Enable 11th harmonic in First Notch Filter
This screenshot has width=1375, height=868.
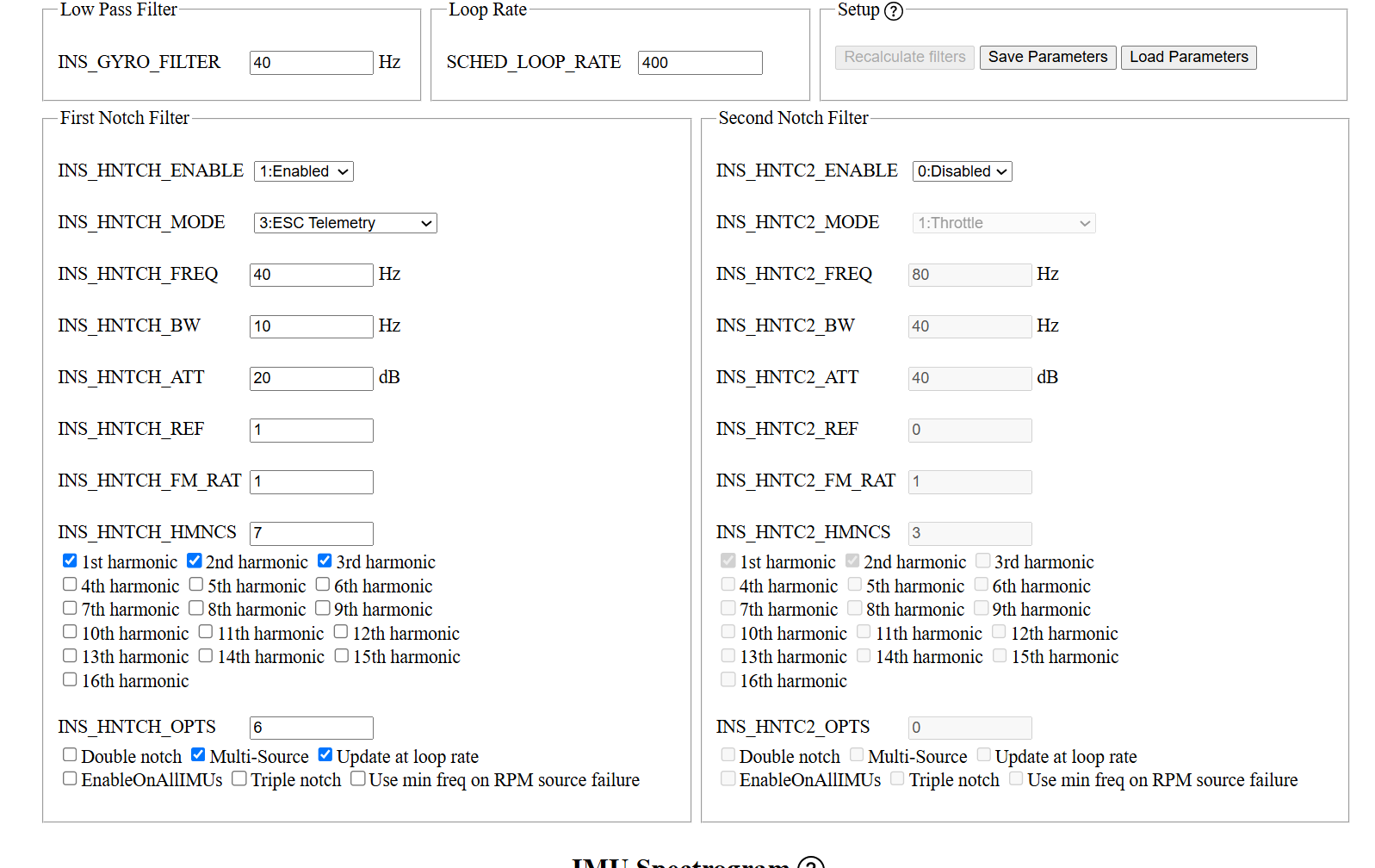206,631
